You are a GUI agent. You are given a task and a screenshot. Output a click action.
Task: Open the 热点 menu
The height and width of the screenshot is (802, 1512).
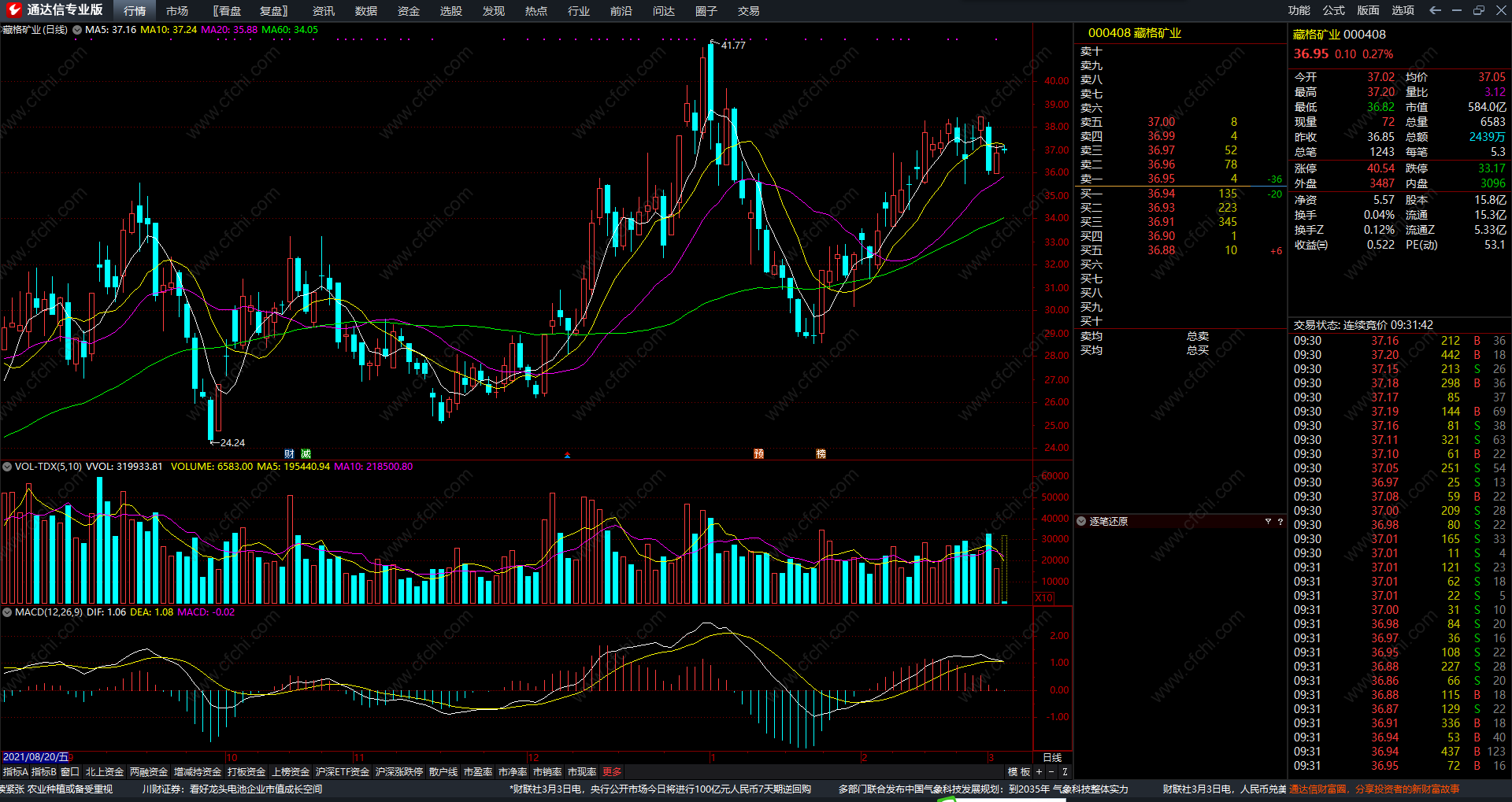pyautogui.click(x=536, y=11)
